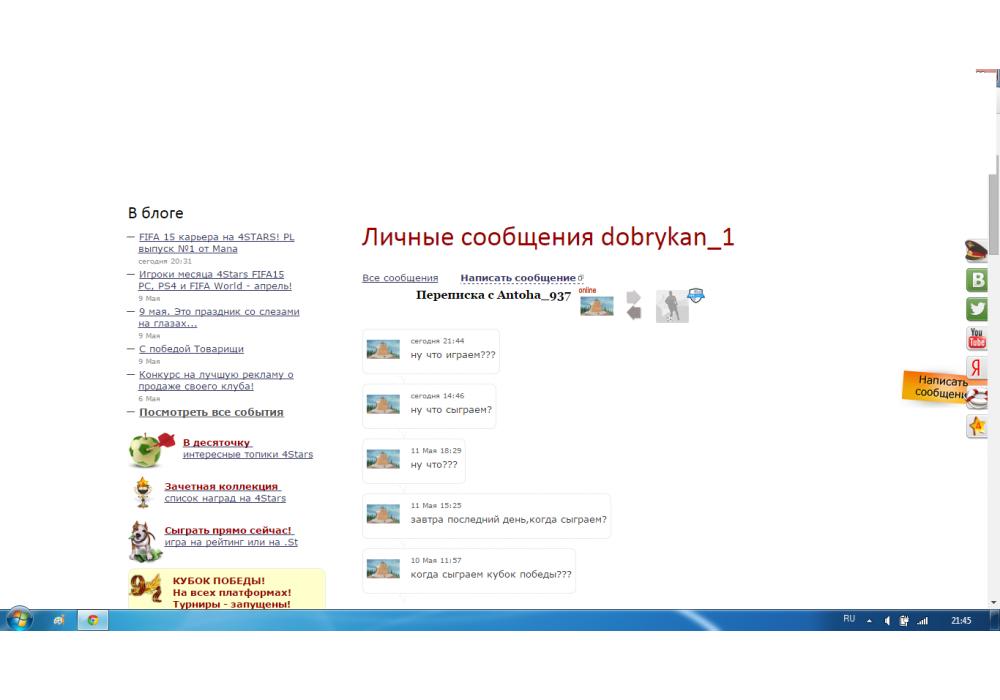Click the avatar on message 'ну что???'
The height and width of the screenshot is (700, 1000).
pyautogui.click(x=383, y=459)
